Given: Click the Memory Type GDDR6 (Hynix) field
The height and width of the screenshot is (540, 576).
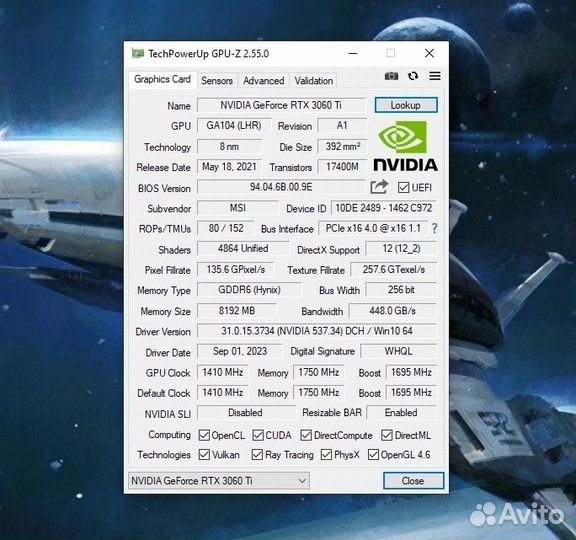Looking at the screenshot, I should (x=249, y=290).
